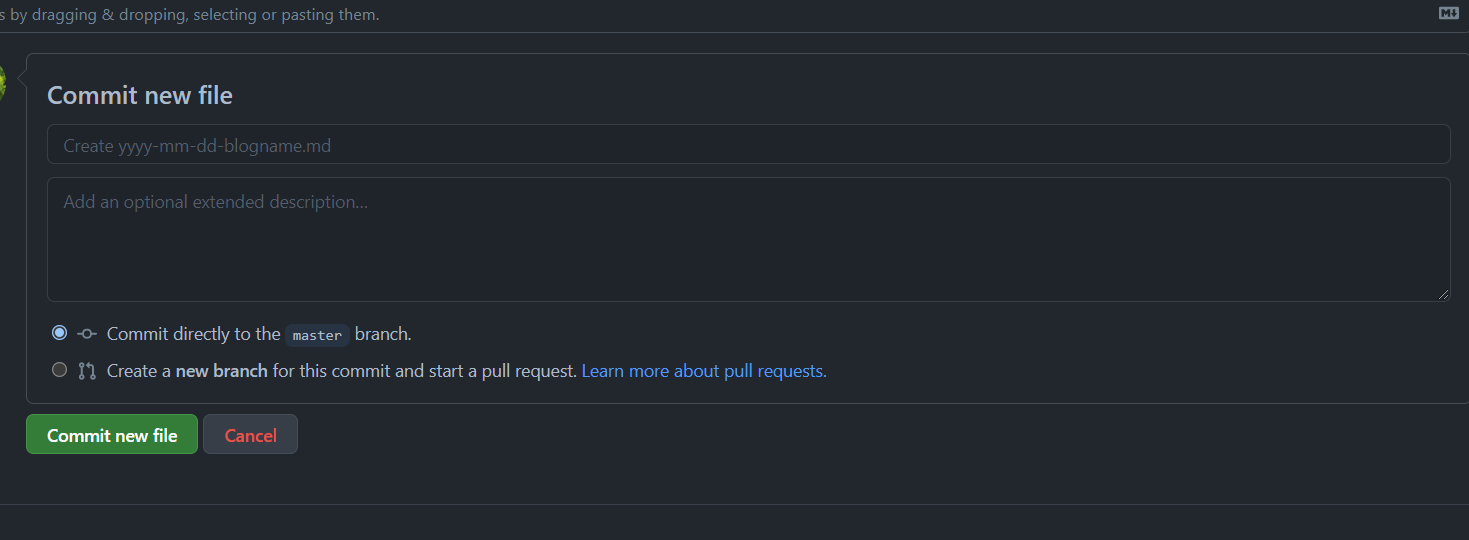Click the word "branch." after the master badge

point(383,334)
